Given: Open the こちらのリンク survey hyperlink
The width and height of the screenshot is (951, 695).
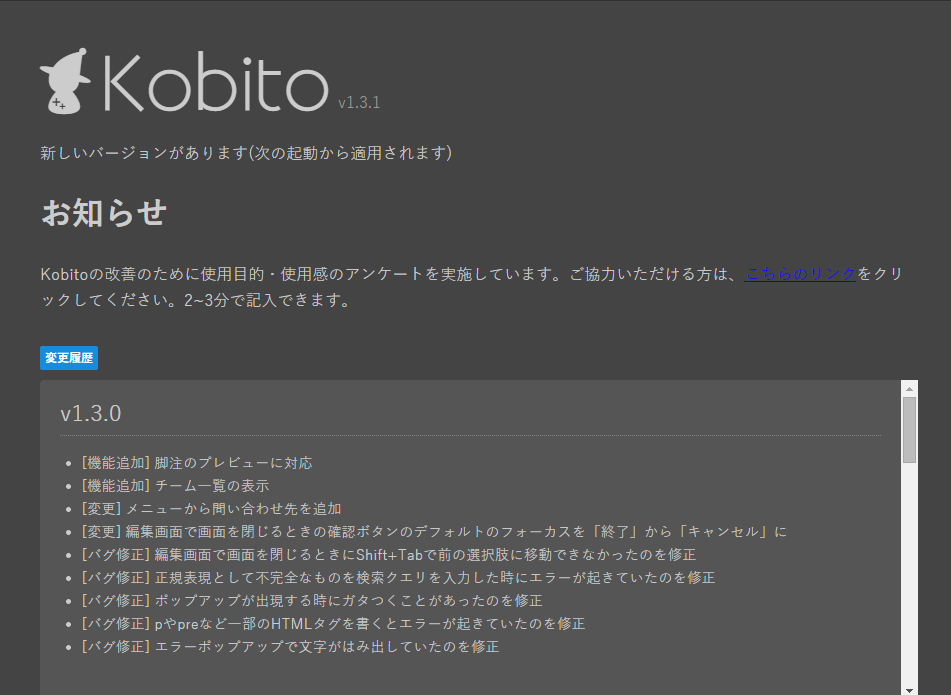Looking at the screenshot, I should click(x=800, y=272).
